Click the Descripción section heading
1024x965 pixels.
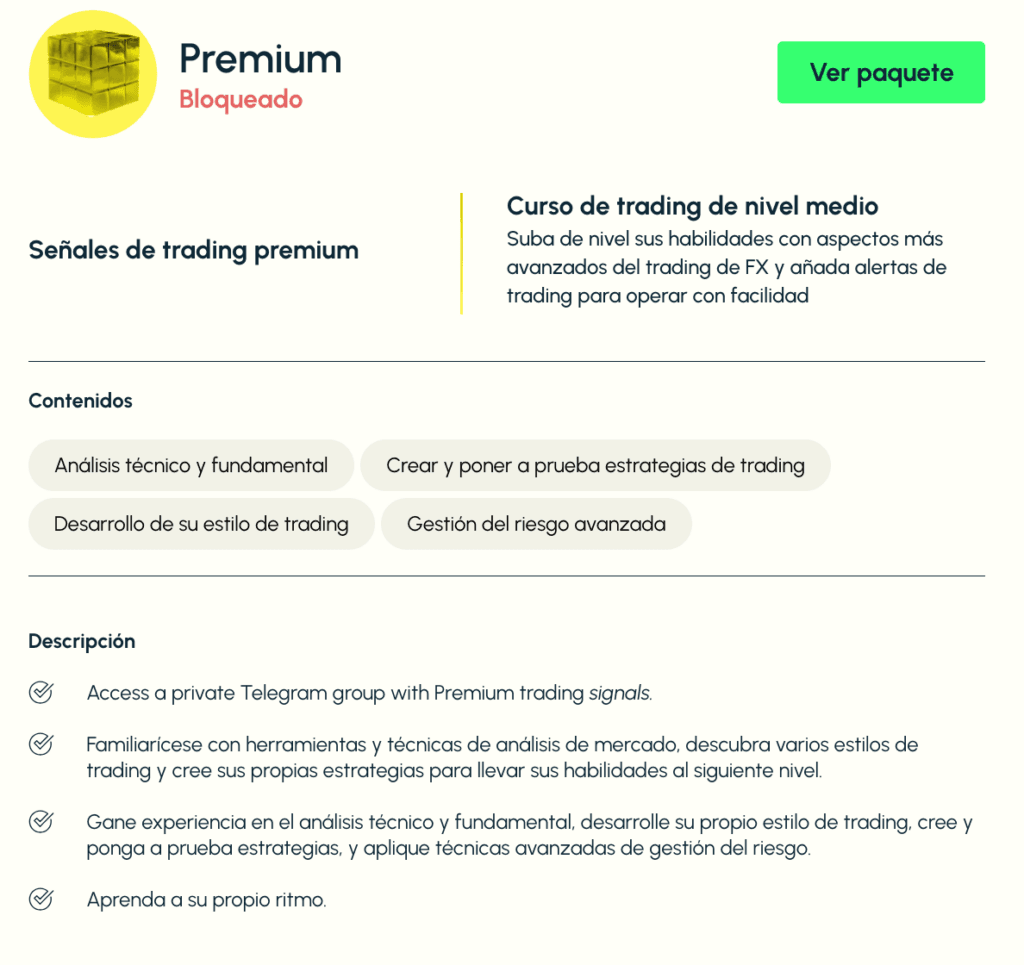(81, 641)
